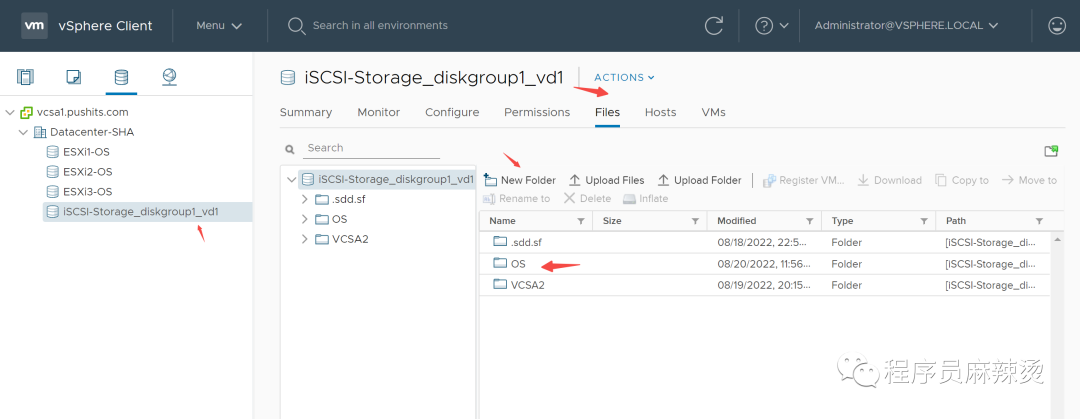Filter the Name column
This screenshot has width=1080, height=419.
[x=581, y=221]
